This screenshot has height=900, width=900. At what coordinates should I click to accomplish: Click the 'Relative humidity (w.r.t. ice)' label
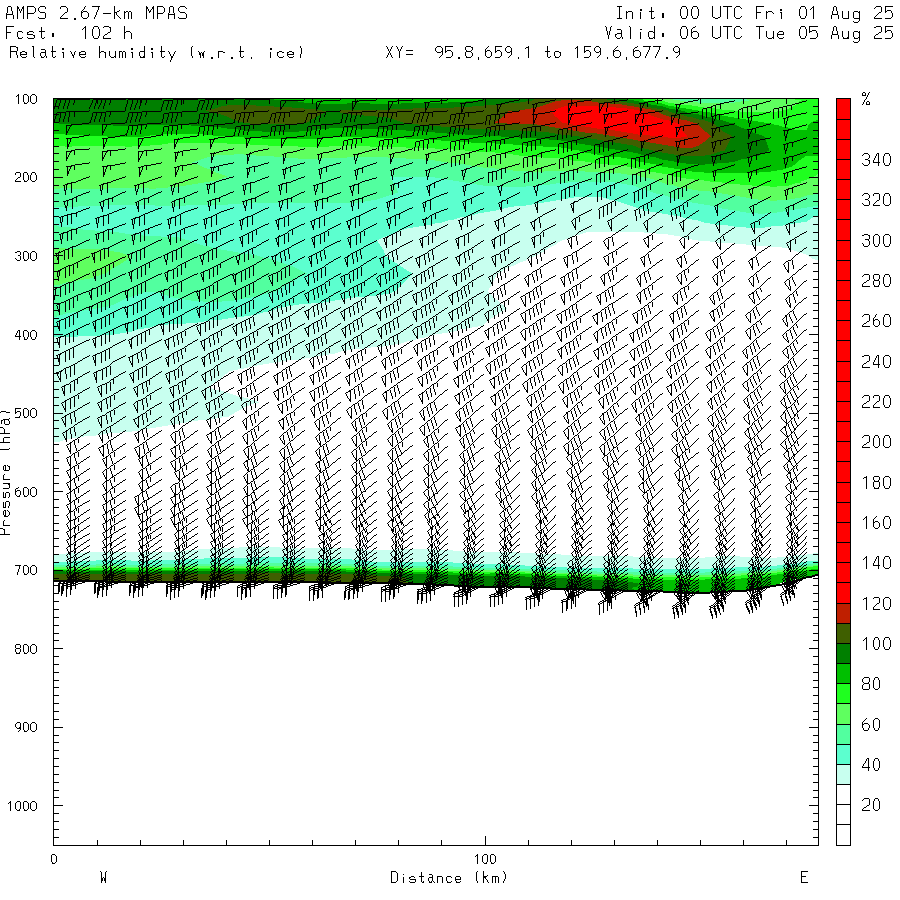[156, 53]
